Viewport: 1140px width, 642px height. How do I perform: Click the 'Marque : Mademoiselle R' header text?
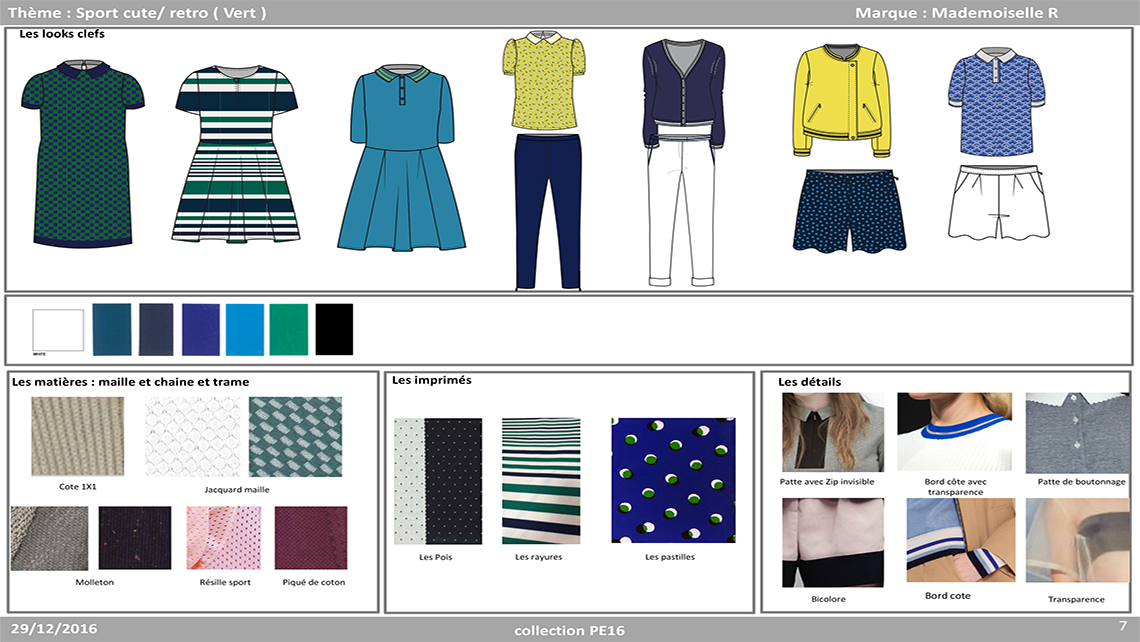click(956, 12)
